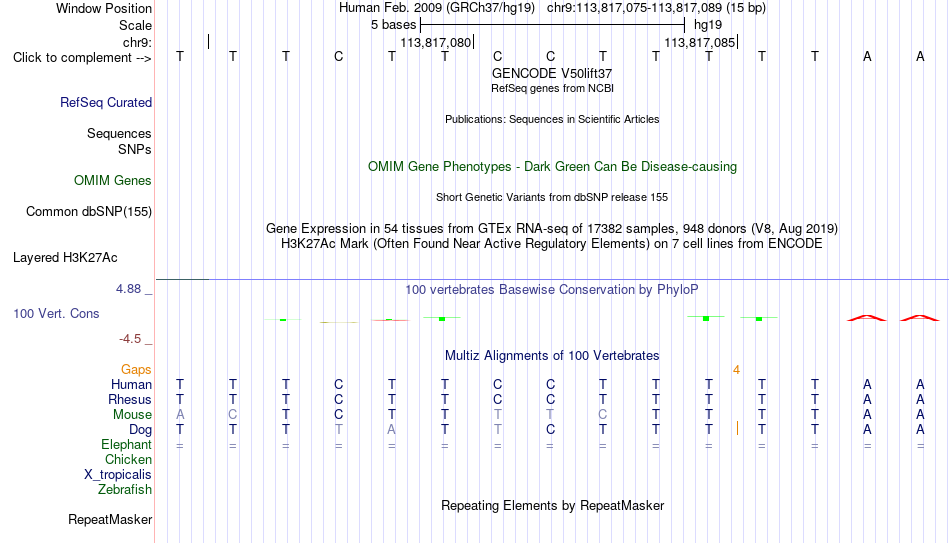The height and width of the screenshot is (543, 950).
Task: Select the Zebrafish species label
Action: [x=125, y=489]
